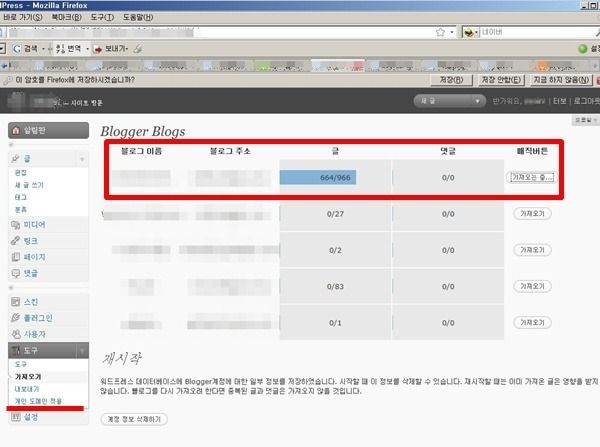Click 계정 정보 삭제하기 button
This screenshot has height=447, width=600.
click(134, 419)
